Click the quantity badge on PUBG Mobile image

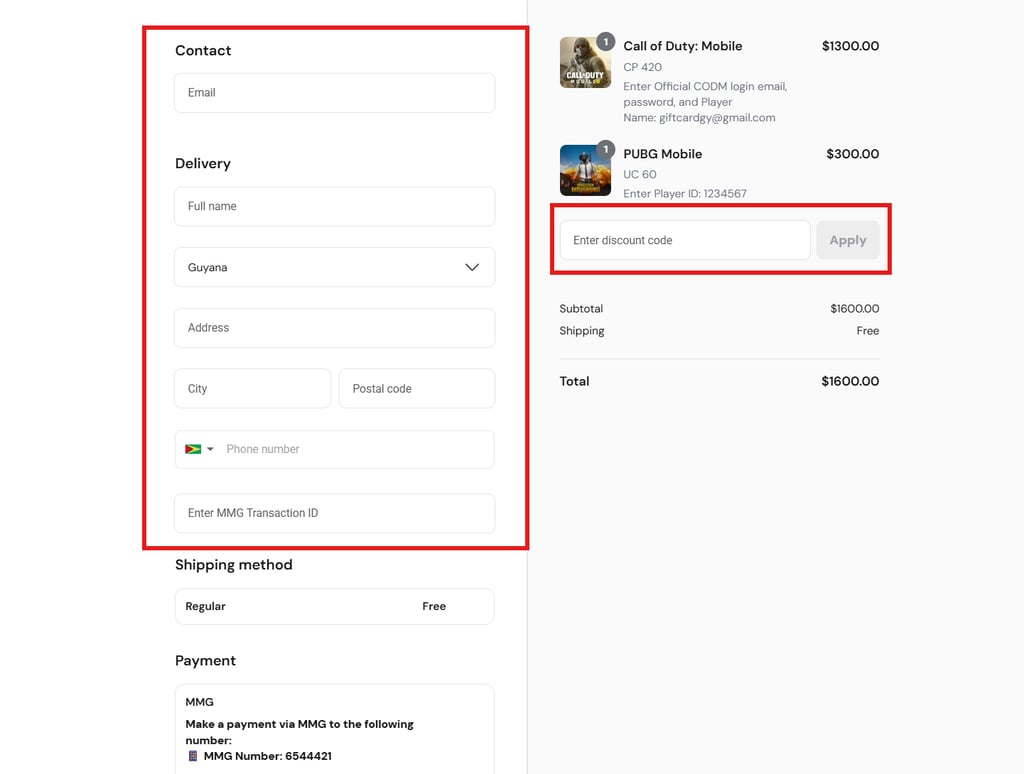point(605,150)
